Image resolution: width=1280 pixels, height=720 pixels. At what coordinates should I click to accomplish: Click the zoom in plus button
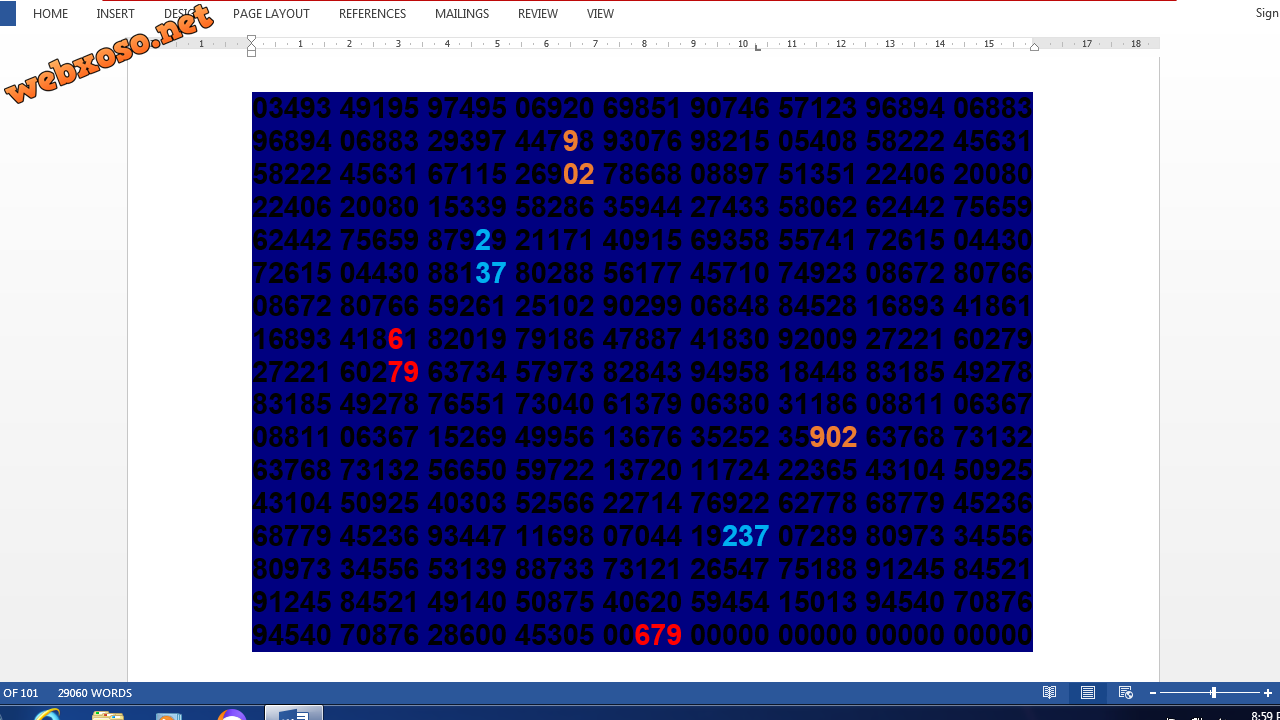coord(1268,693)
